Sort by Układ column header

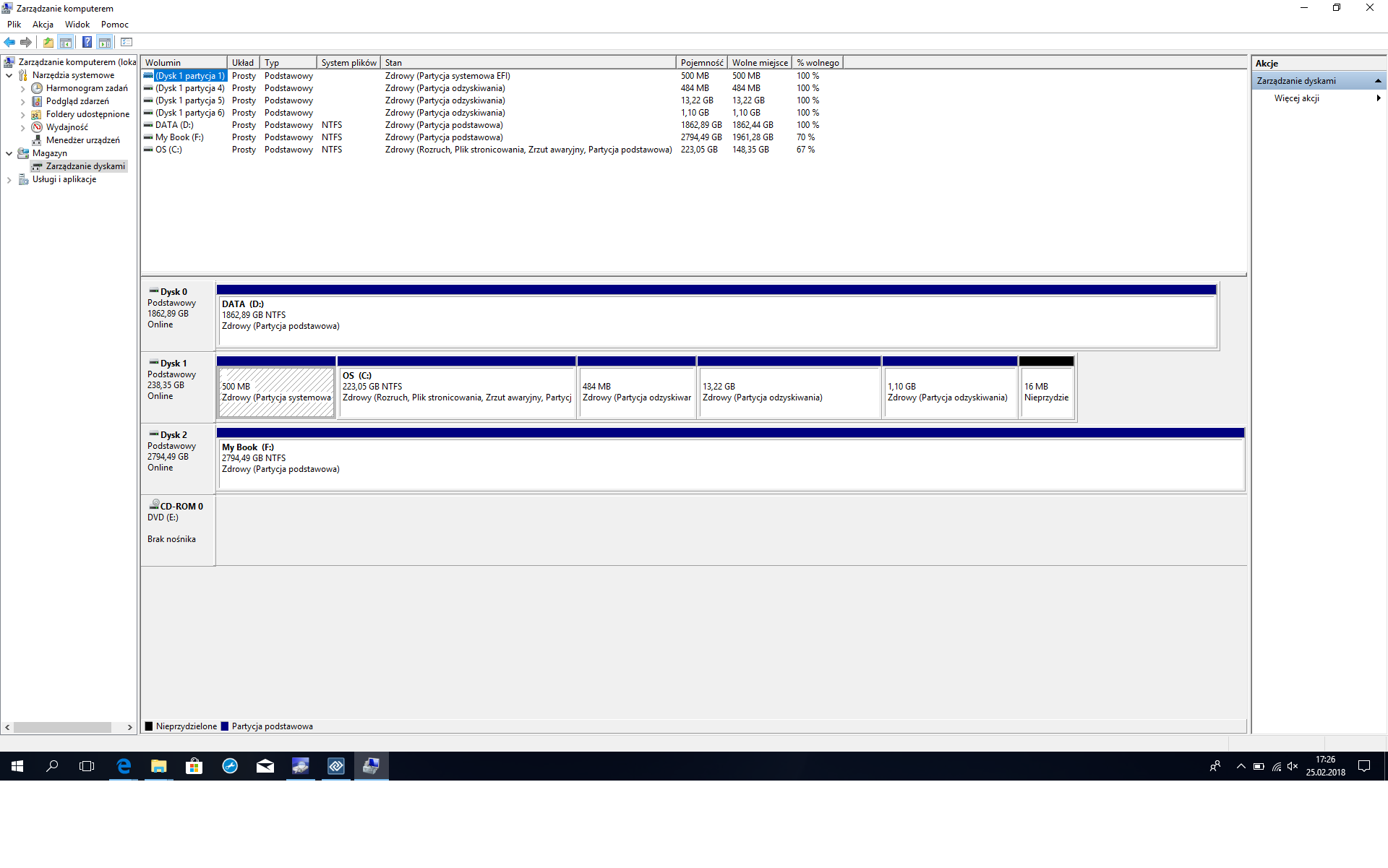244,63
